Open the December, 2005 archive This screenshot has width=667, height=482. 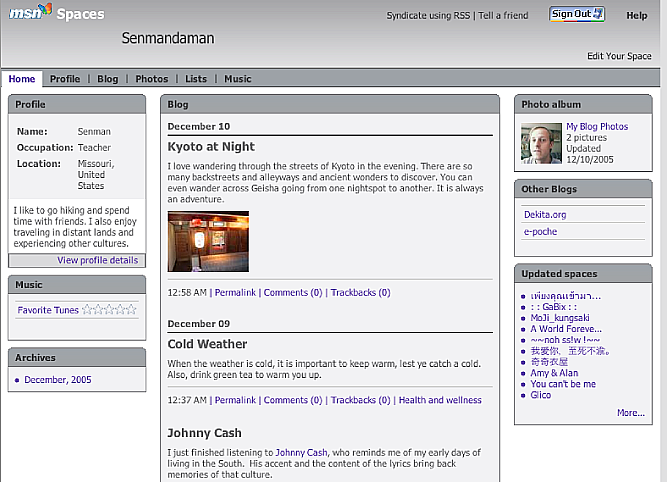[58, 379]
